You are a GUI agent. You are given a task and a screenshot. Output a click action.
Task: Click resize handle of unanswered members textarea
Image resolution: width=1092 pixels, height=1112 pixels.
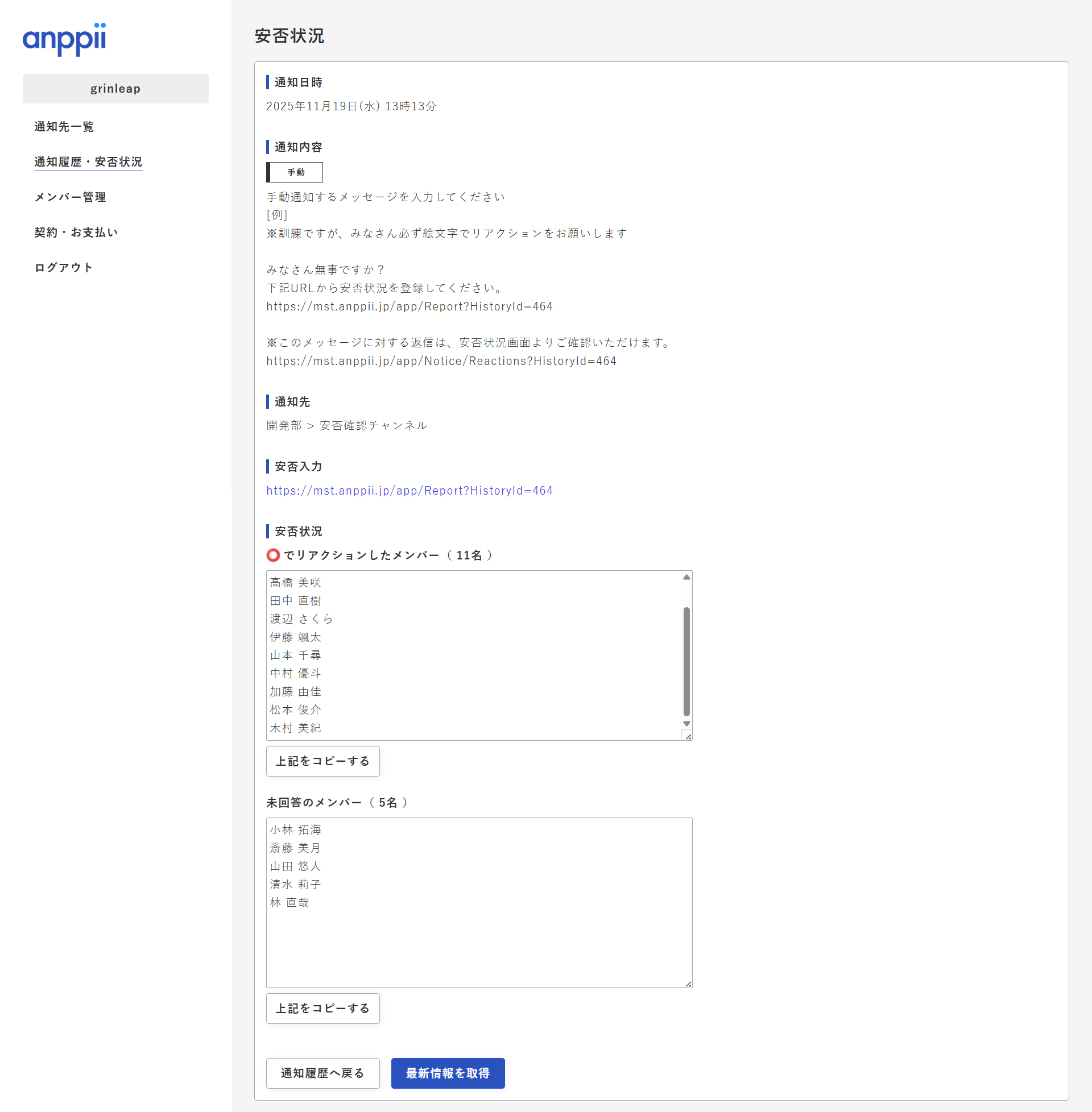[688, 984]
